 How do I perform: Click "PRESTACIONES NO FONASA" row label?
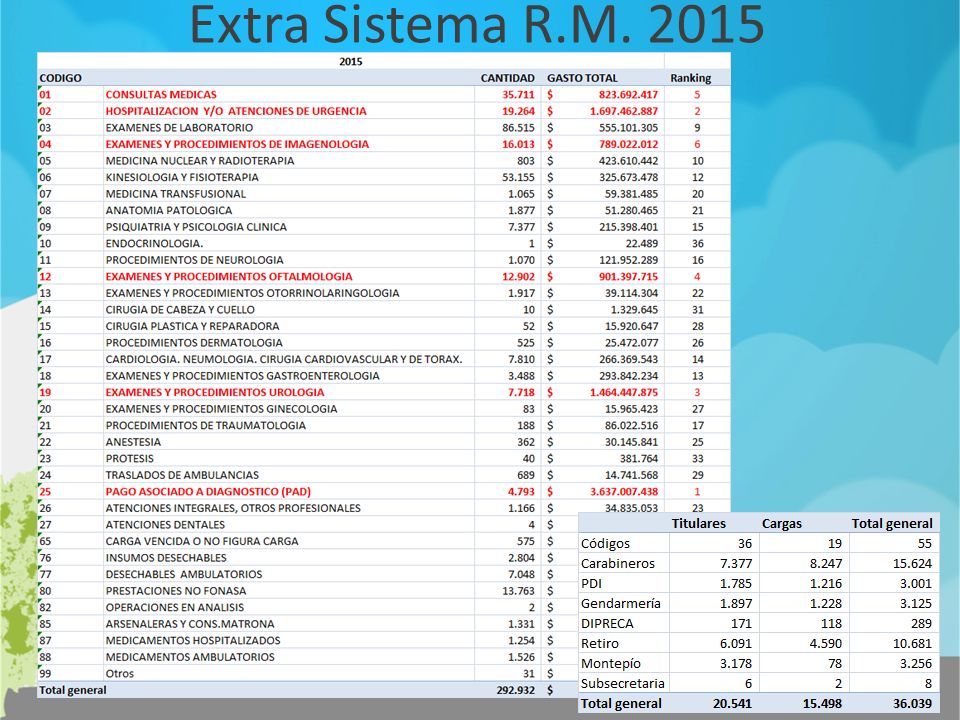176,590
